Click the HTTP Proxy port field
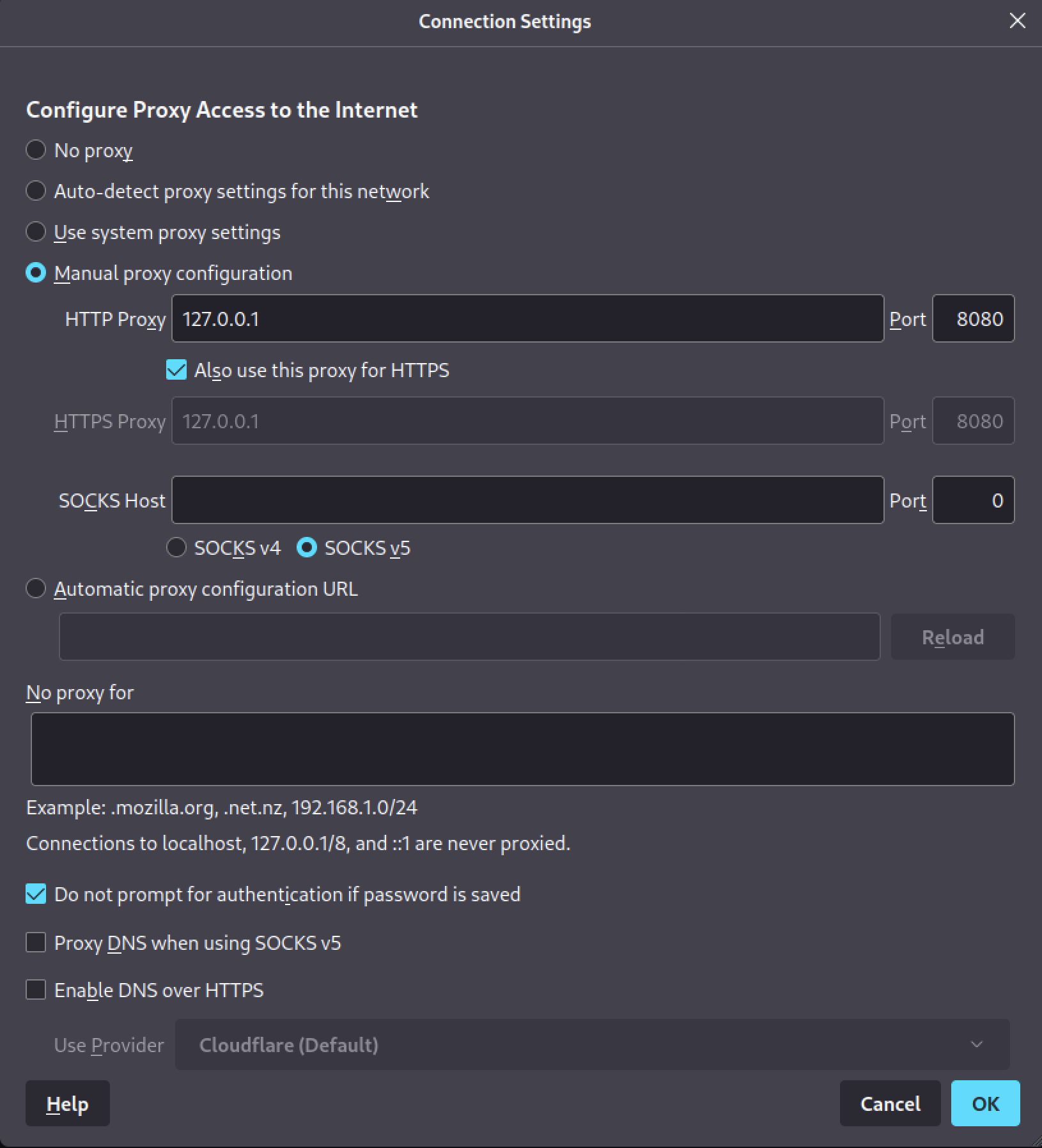Screen dimensions: 1042x1148 coord(973,318)
